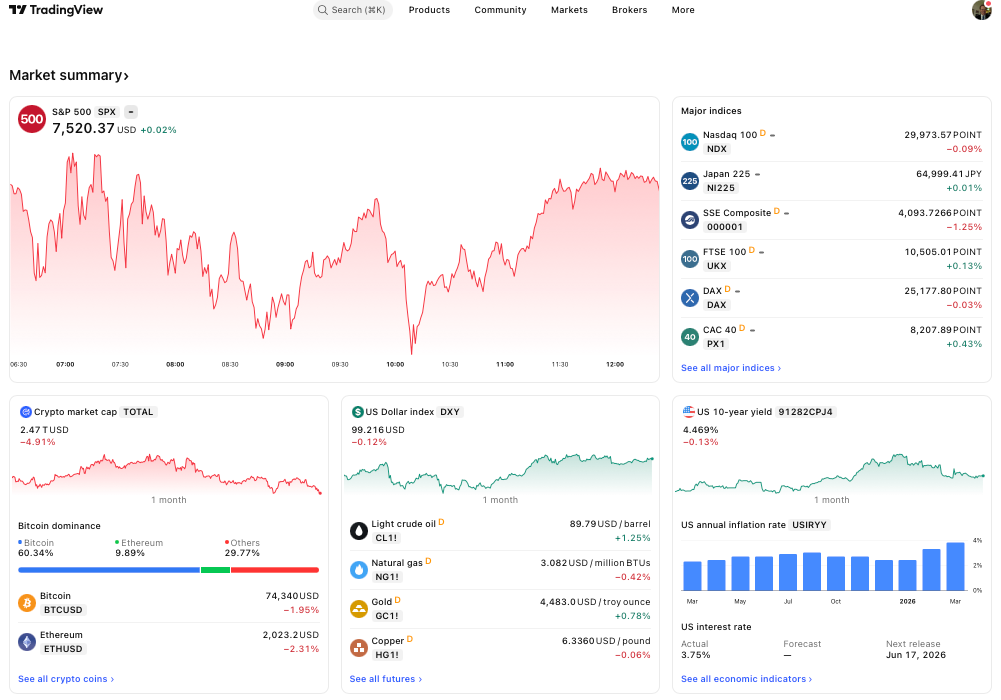The width and height of the screenshot is (1001, 700).
Task: Click the Japan 225 index icon
Action: point(689,181)
